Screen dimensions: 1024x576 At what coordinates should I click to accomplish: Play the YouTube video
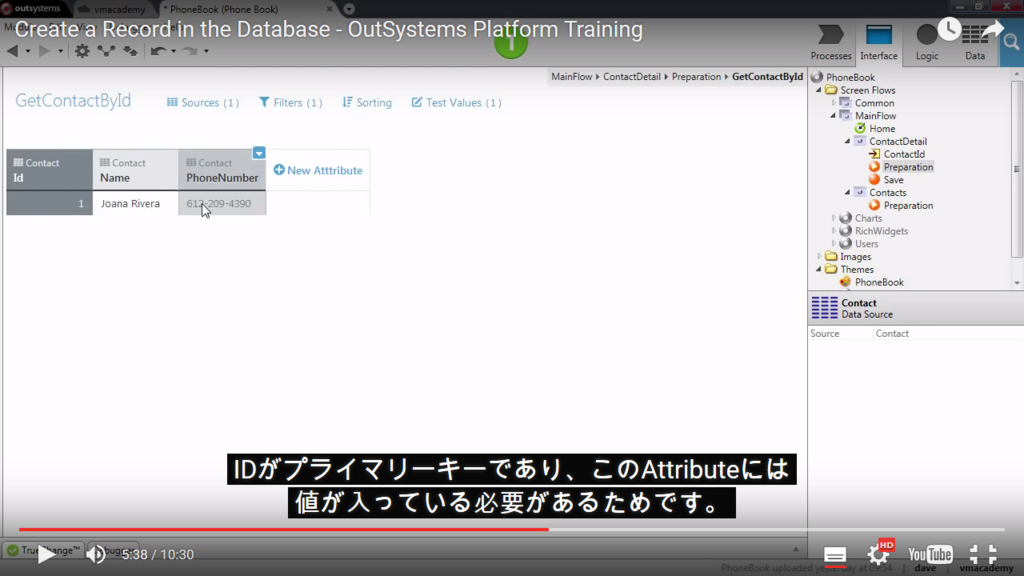pyautogui.click(x=46, y=554)
